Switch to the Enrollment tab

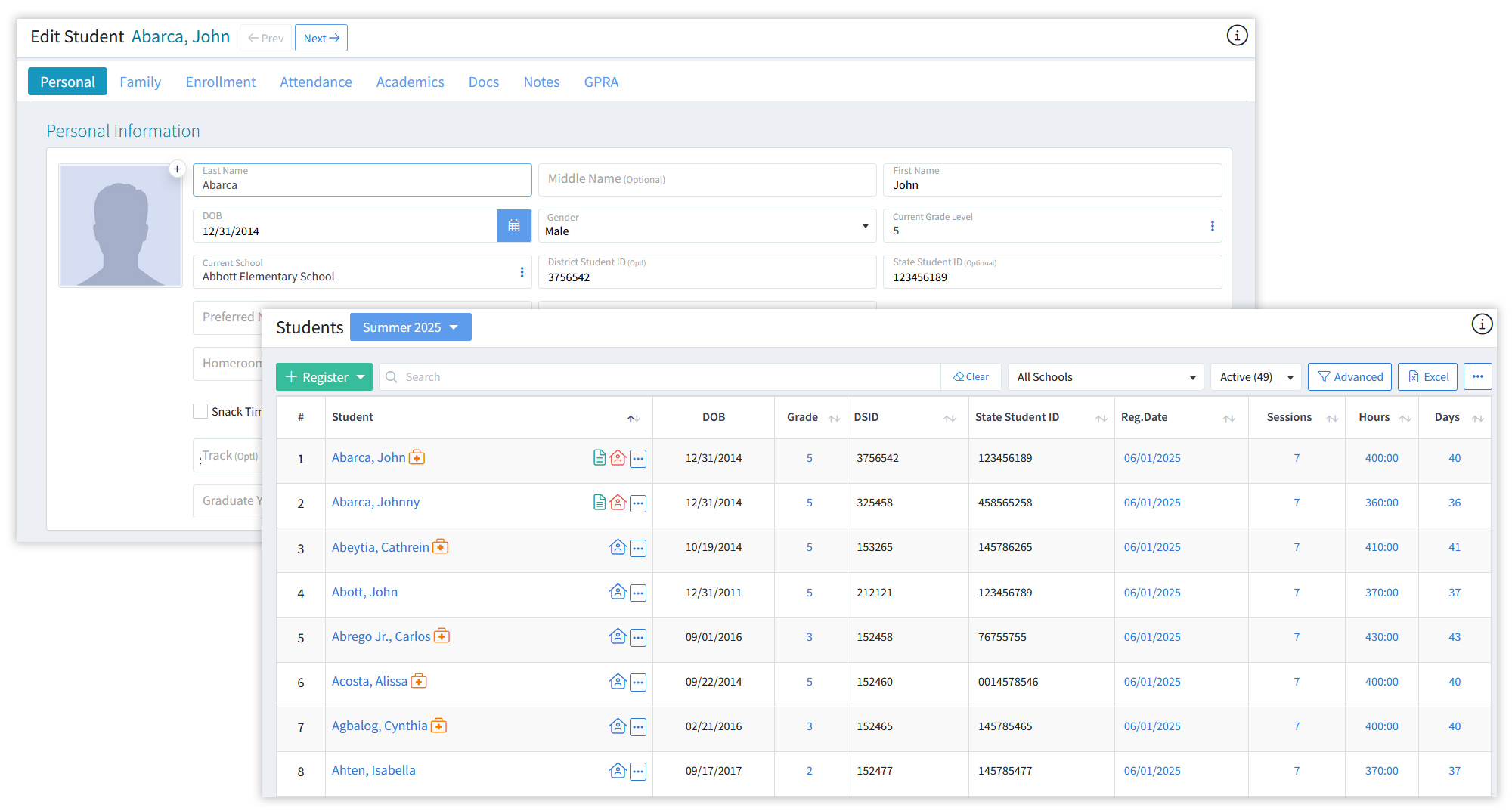click(221, 82)
